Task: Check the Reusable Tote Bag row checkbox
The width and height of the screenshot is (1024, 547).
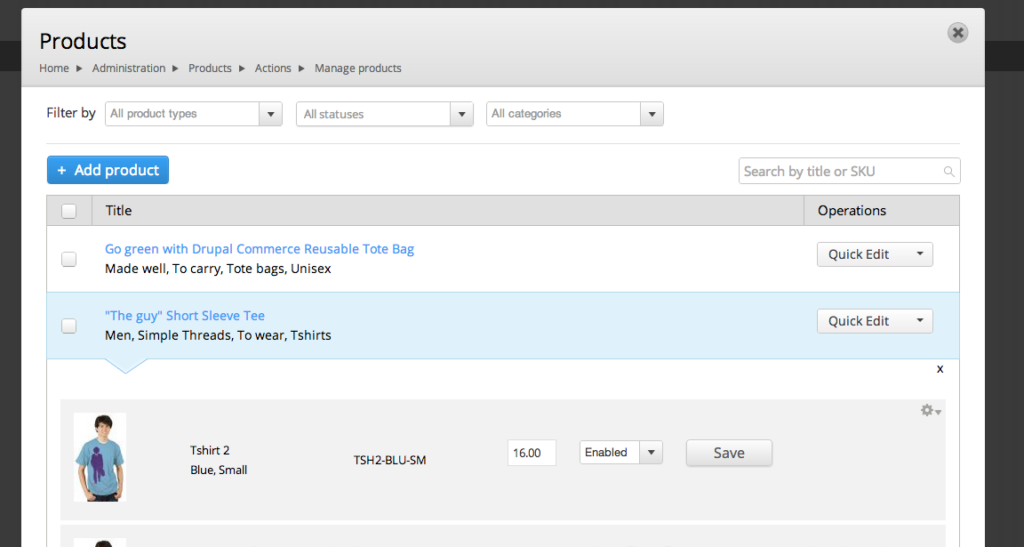Action: [x=69, y=259]
